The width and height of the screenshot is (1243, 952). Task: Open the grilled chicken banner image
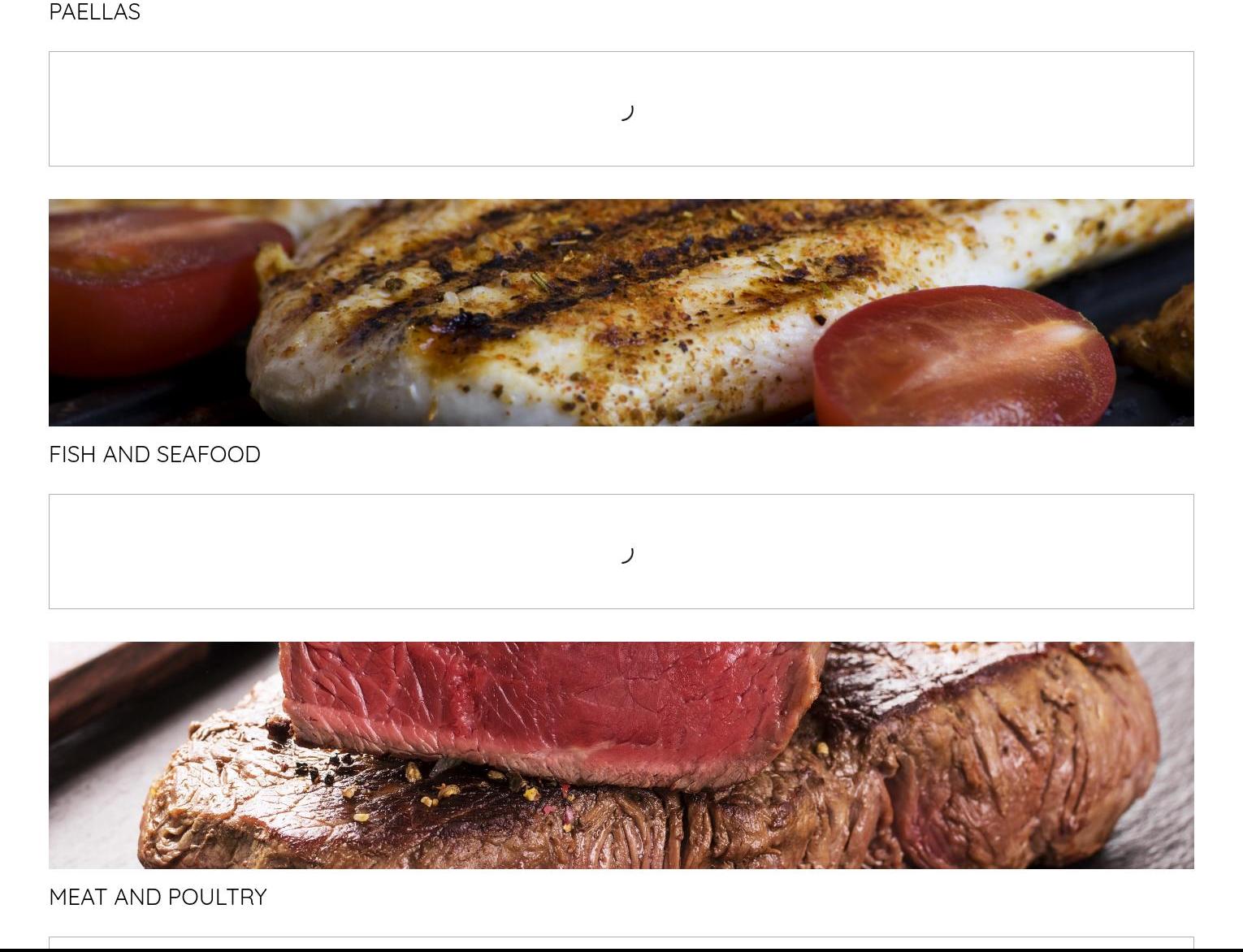point(621,313)
